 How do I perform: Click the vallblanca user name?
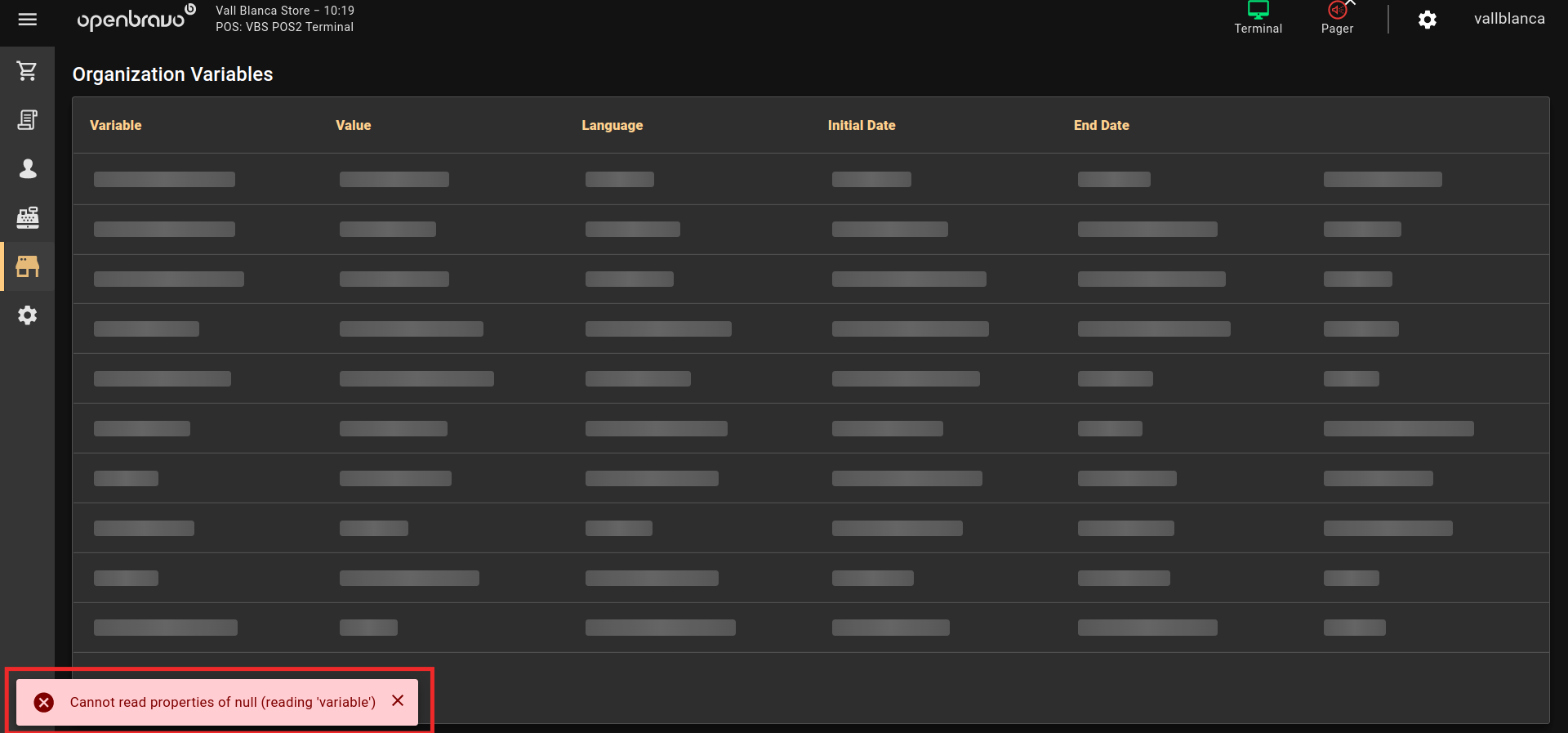(x=1508, y=19)
